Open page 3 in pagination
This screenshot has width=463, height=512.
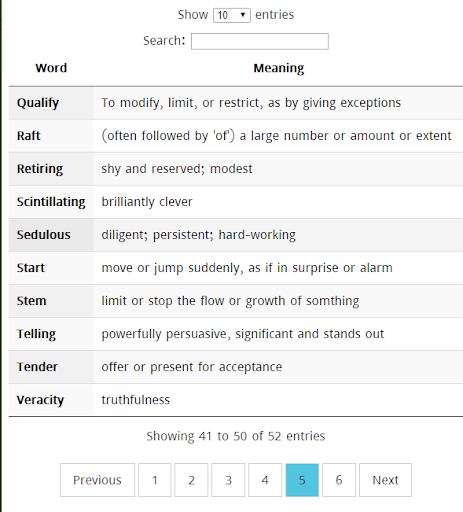pos(228,480)
